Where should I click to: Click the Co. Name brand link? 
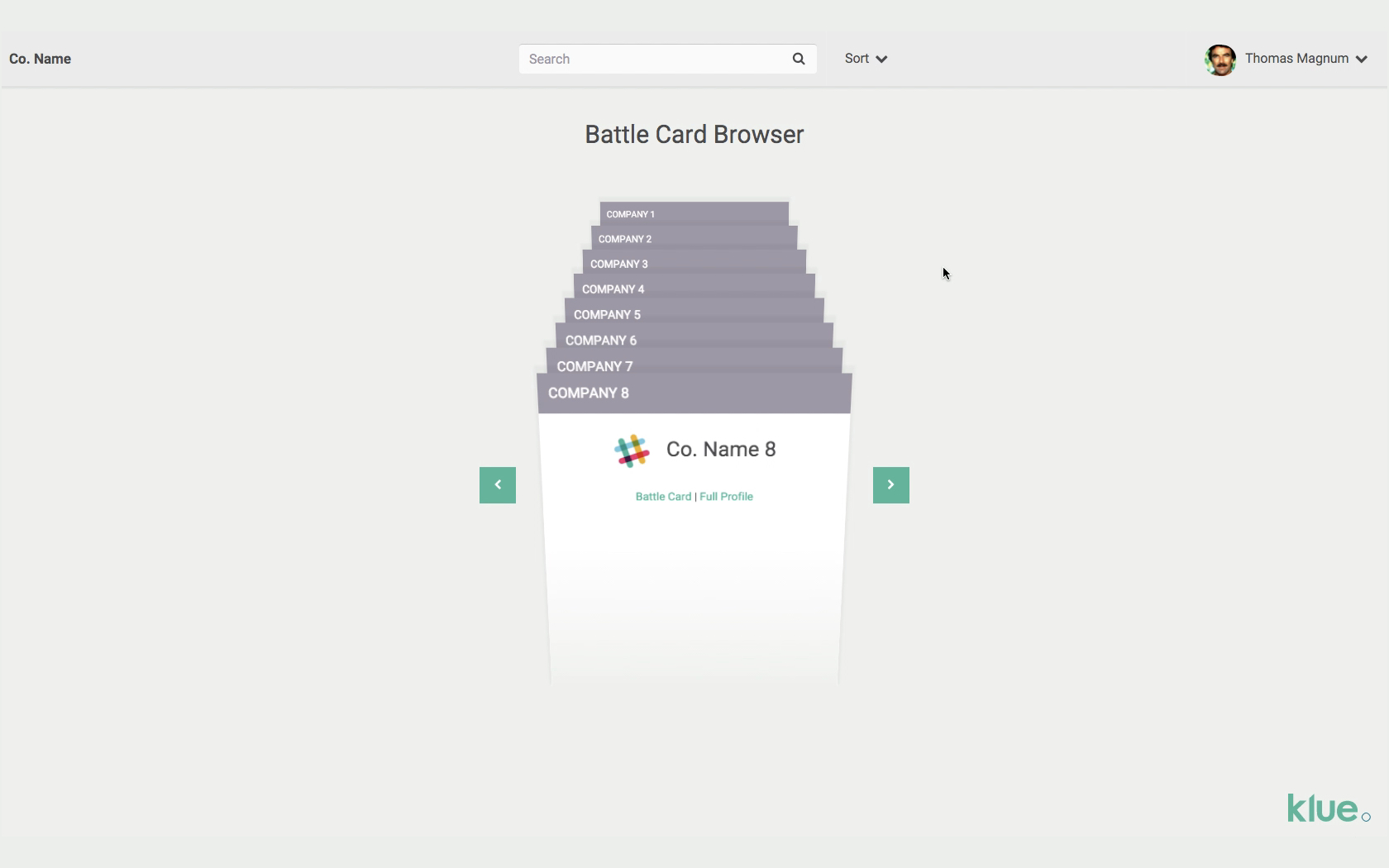click(40, 59)
